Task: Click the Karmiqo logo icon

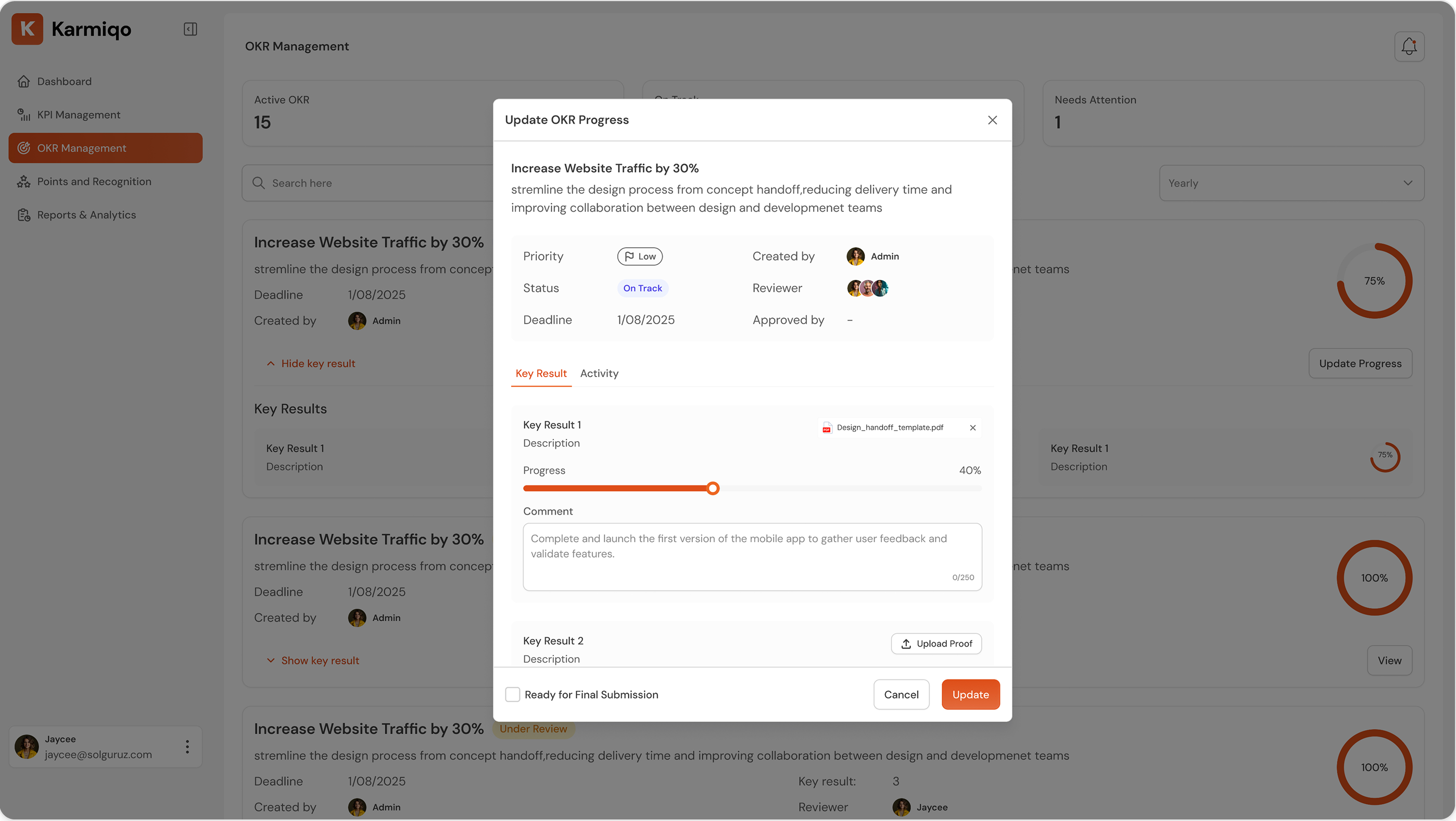Action: pyautogui.click(x=27, y=29)
